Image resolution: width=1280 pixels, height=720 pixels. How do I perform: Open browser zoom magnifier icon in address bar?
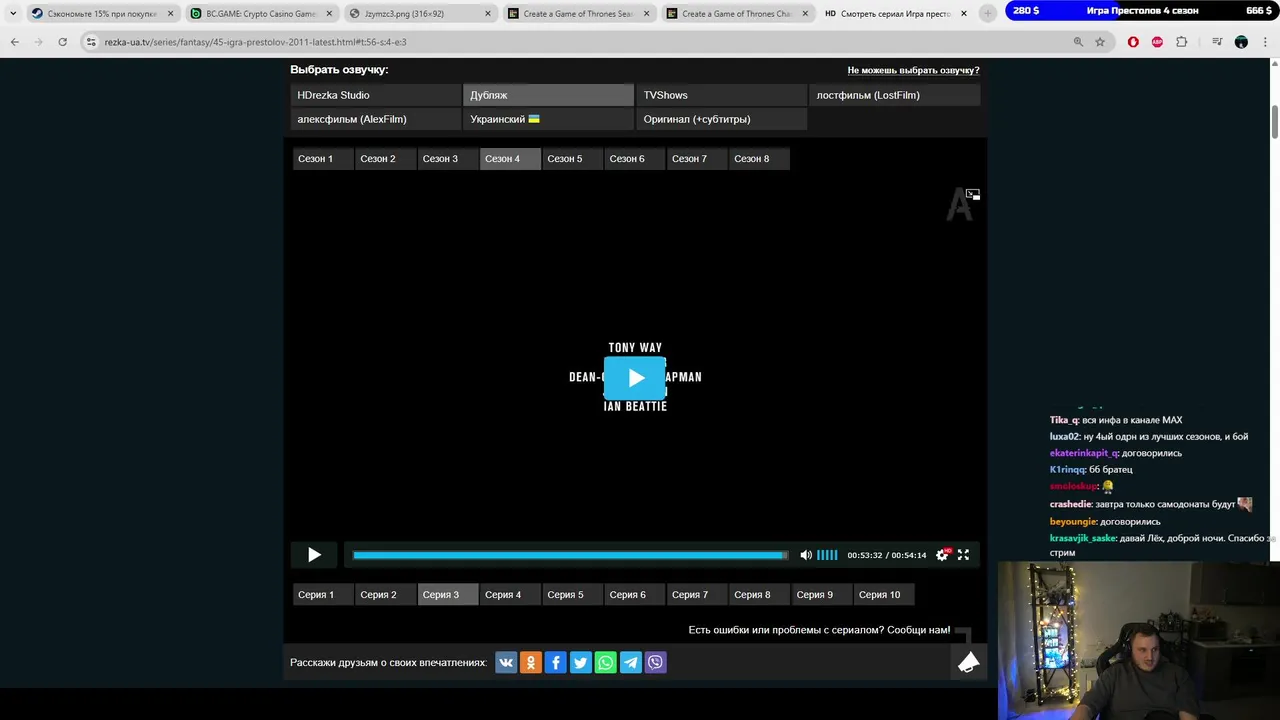[1078, 42]
